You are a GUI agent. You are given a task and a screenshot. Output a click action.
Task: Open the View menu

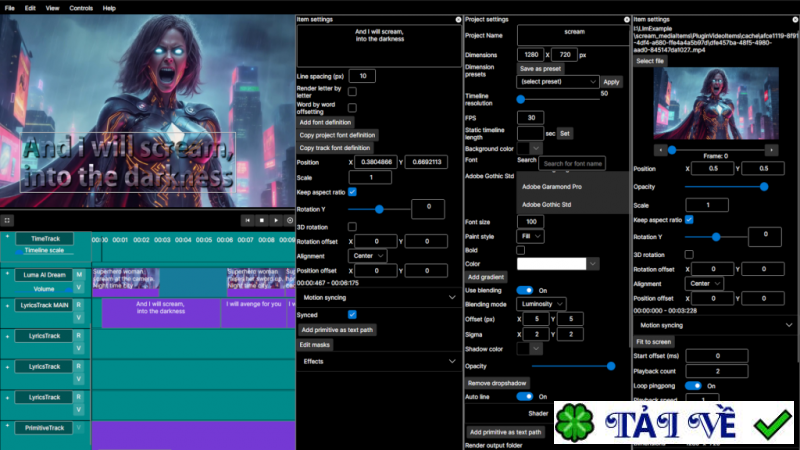[52, 7]
